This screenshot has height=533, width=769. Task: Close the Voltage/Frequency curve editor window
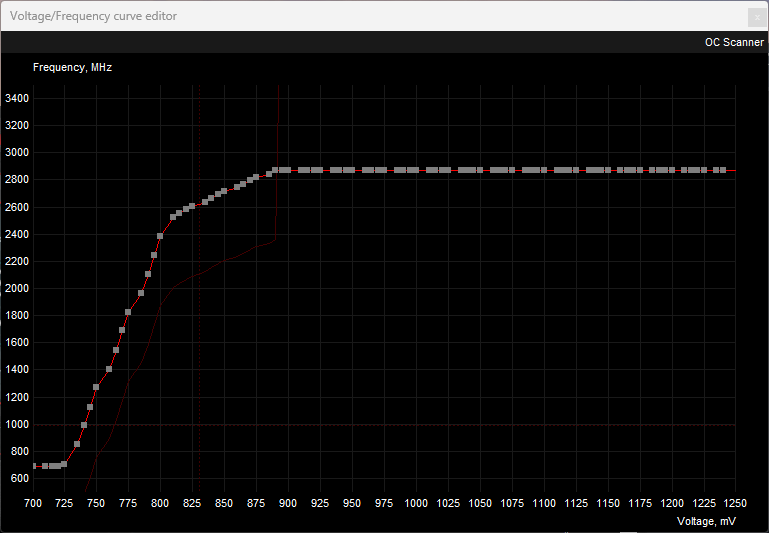(x=757, y=17)
